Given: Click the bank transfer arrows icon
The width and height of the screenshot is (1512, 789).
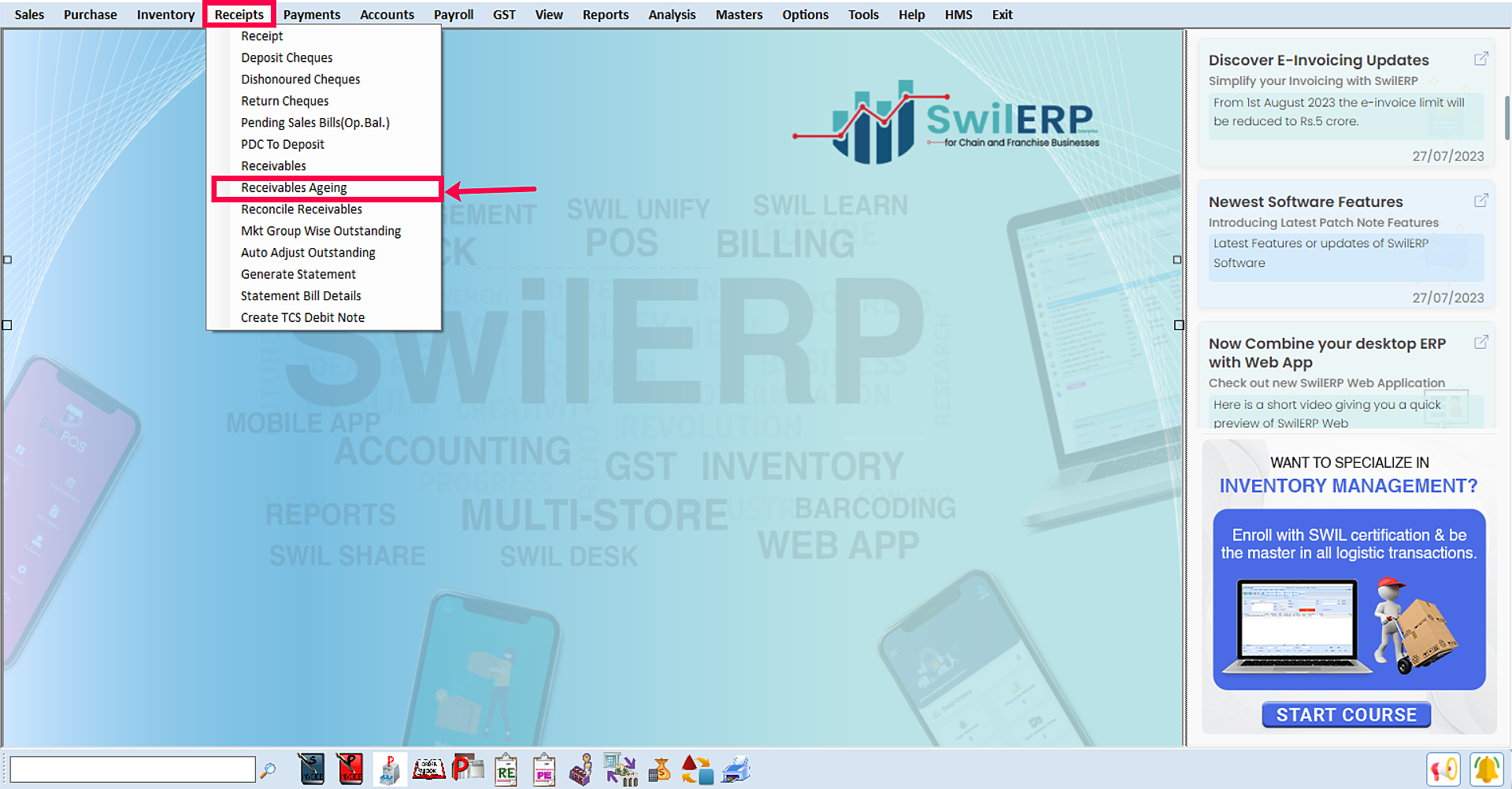Looking at the screenshot, I should [621, 769].
